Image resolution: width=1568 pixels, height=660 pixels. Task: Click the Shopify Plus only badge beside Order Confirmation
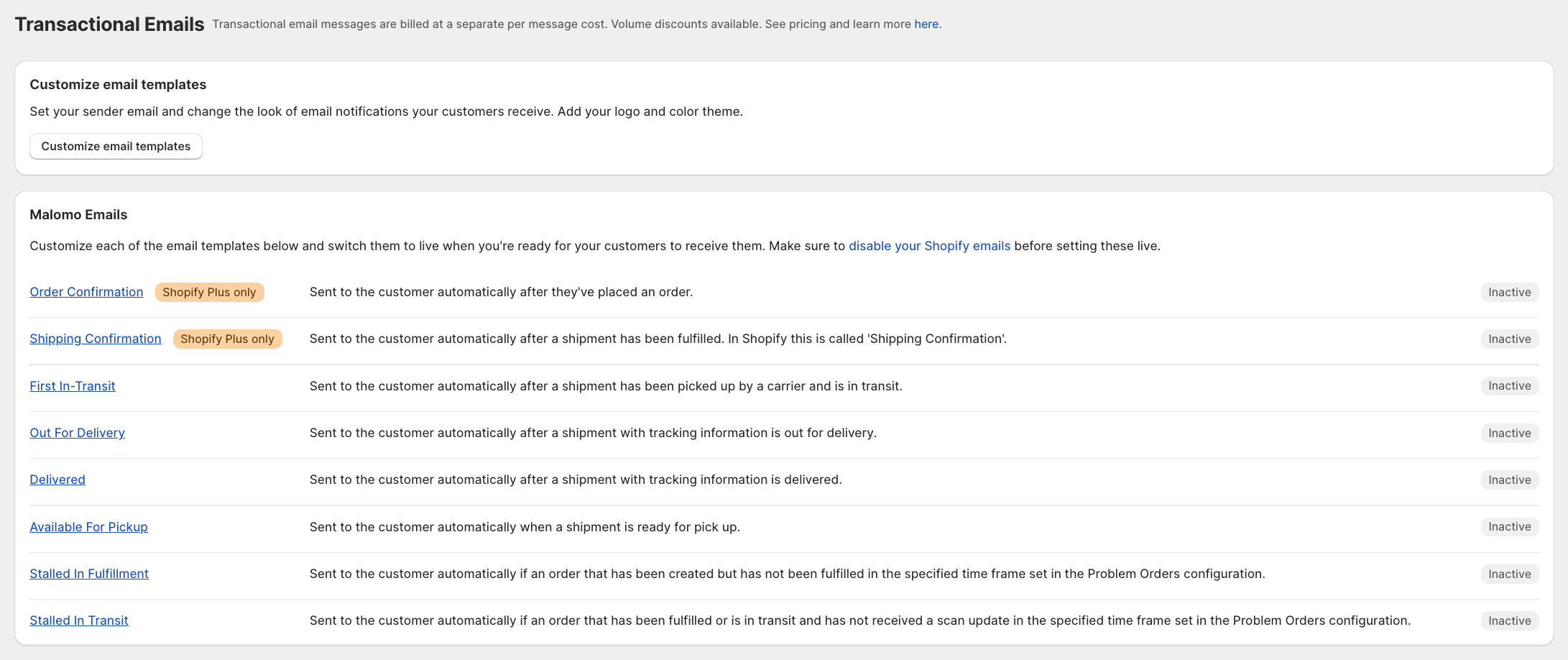[x=209, y=292]
